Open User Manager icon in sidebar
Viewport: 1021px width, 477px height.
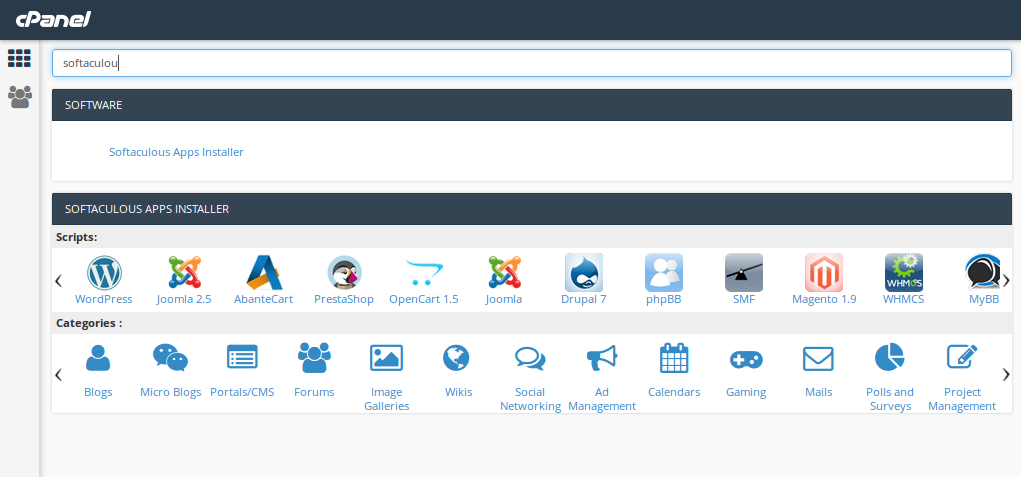click(19, 97)
